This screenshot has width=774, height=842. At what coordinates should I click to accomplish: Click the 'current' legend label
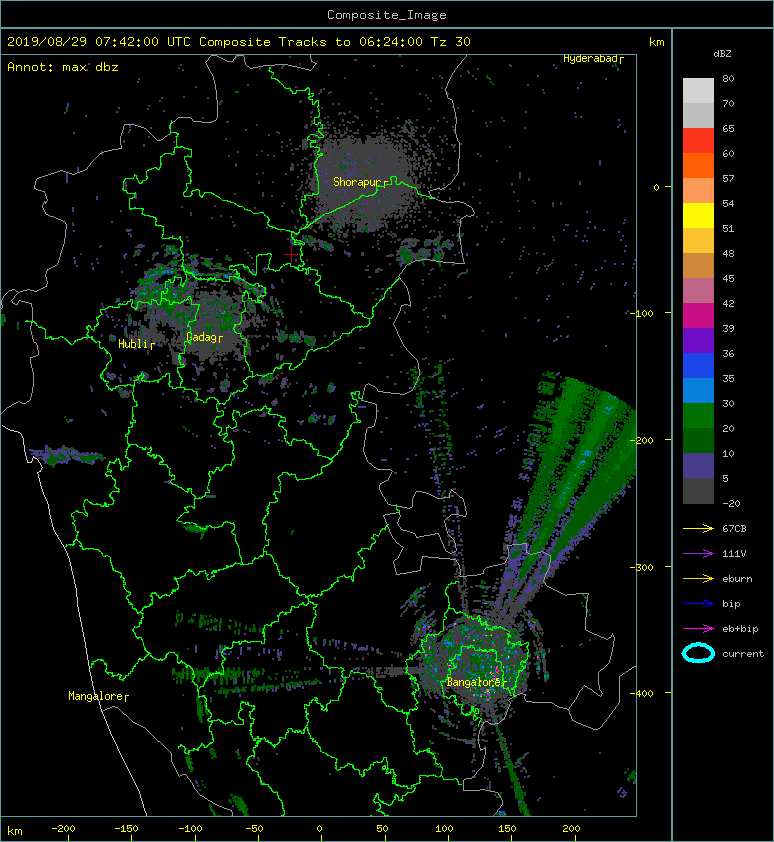[x=743, y=654]
